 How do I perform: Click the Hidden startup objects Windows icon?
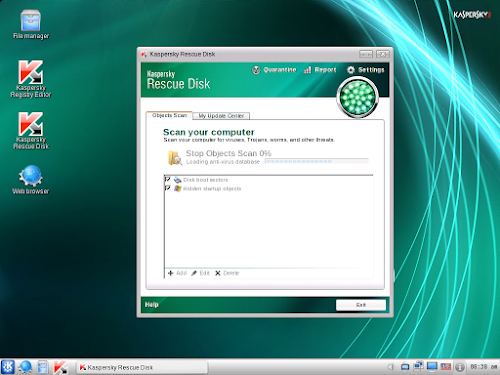tap(178, 189)
